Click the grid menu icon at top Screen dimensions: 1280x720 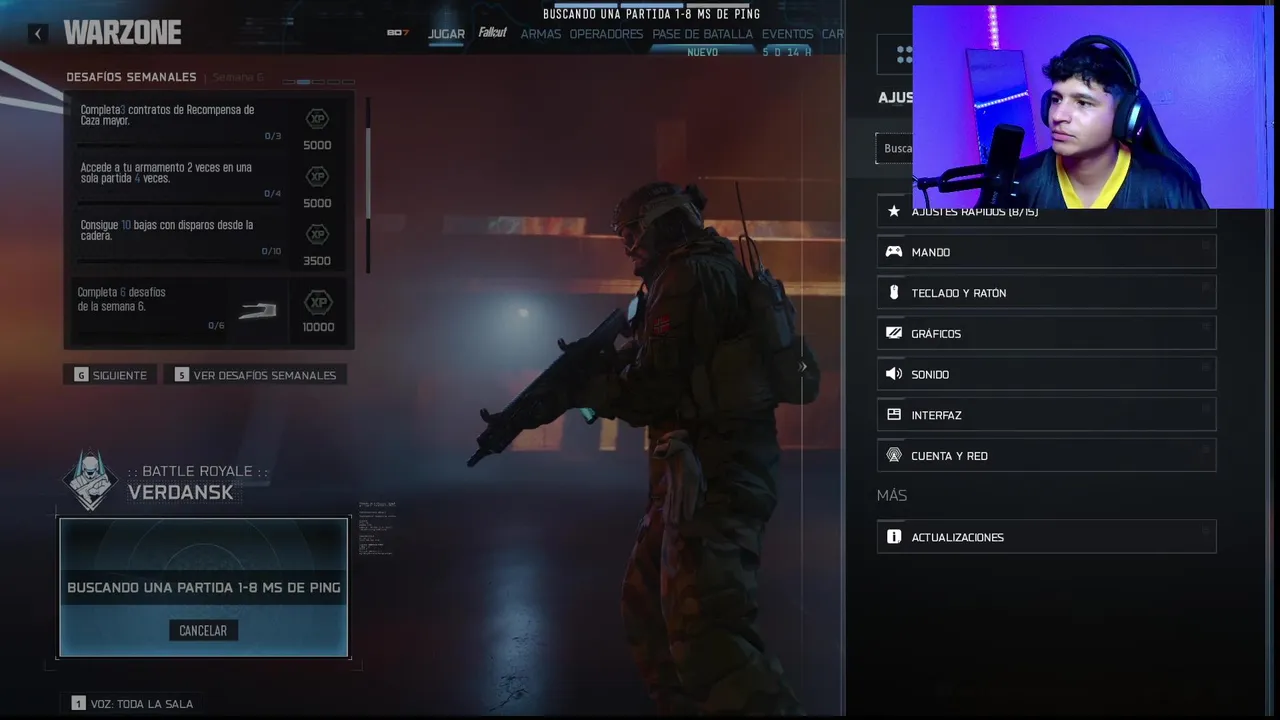click(x=903, y=54)
